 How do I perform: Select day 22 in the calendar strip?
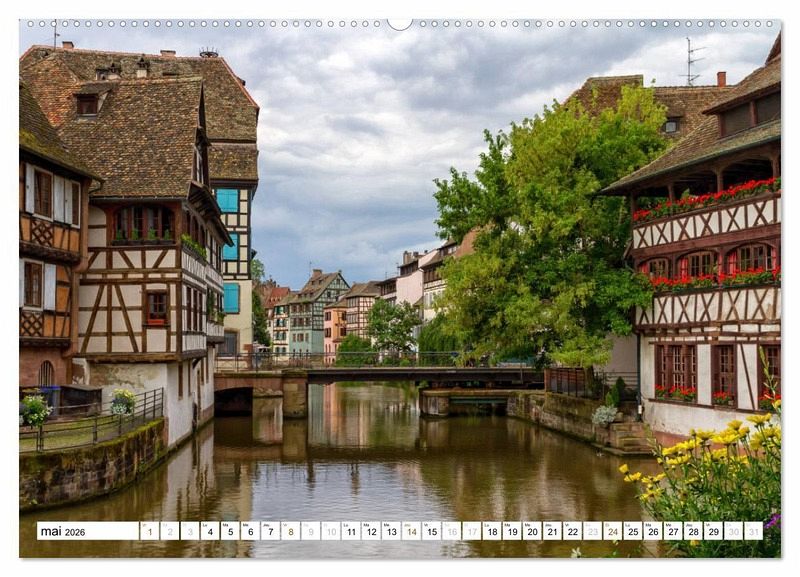pyautogui.click(x=573, y=531)
